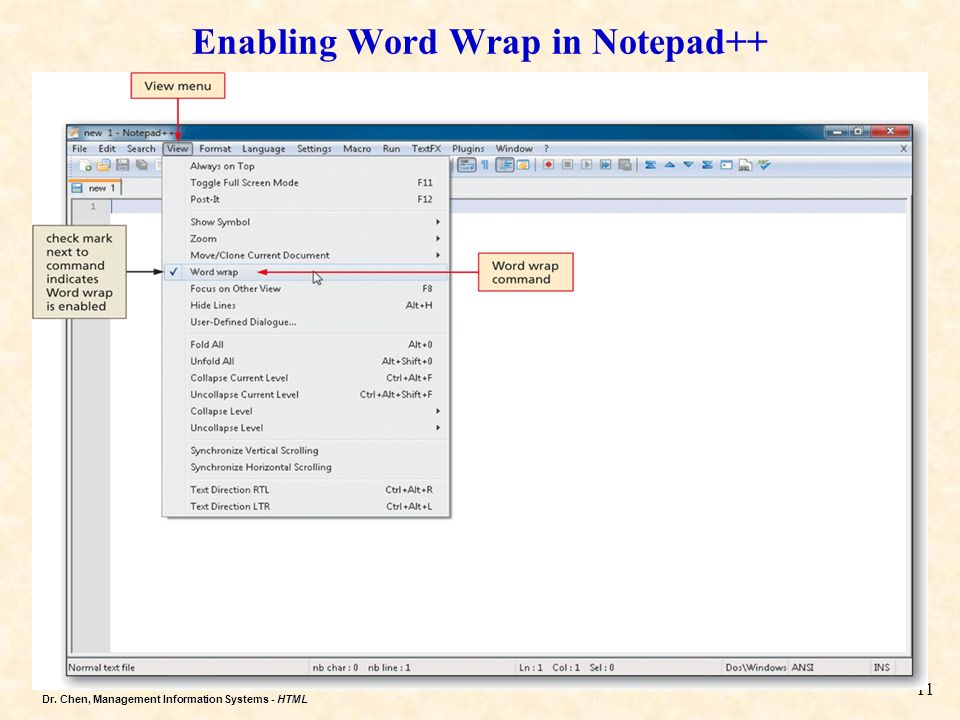This screenshot has height=720, width=960.
Task: Click the save-state icon on new 1 tab
Action: coord(77,188)
